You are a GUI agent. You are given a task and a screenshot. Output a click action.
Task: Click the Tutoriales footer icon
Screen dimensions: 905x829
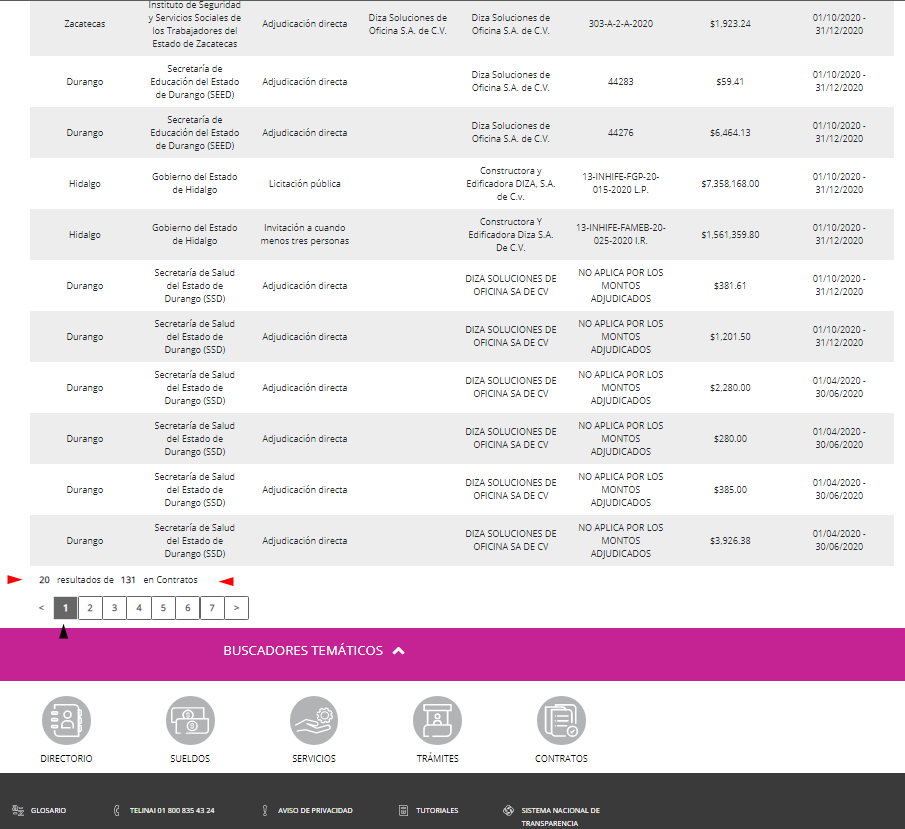click(403, 810)
